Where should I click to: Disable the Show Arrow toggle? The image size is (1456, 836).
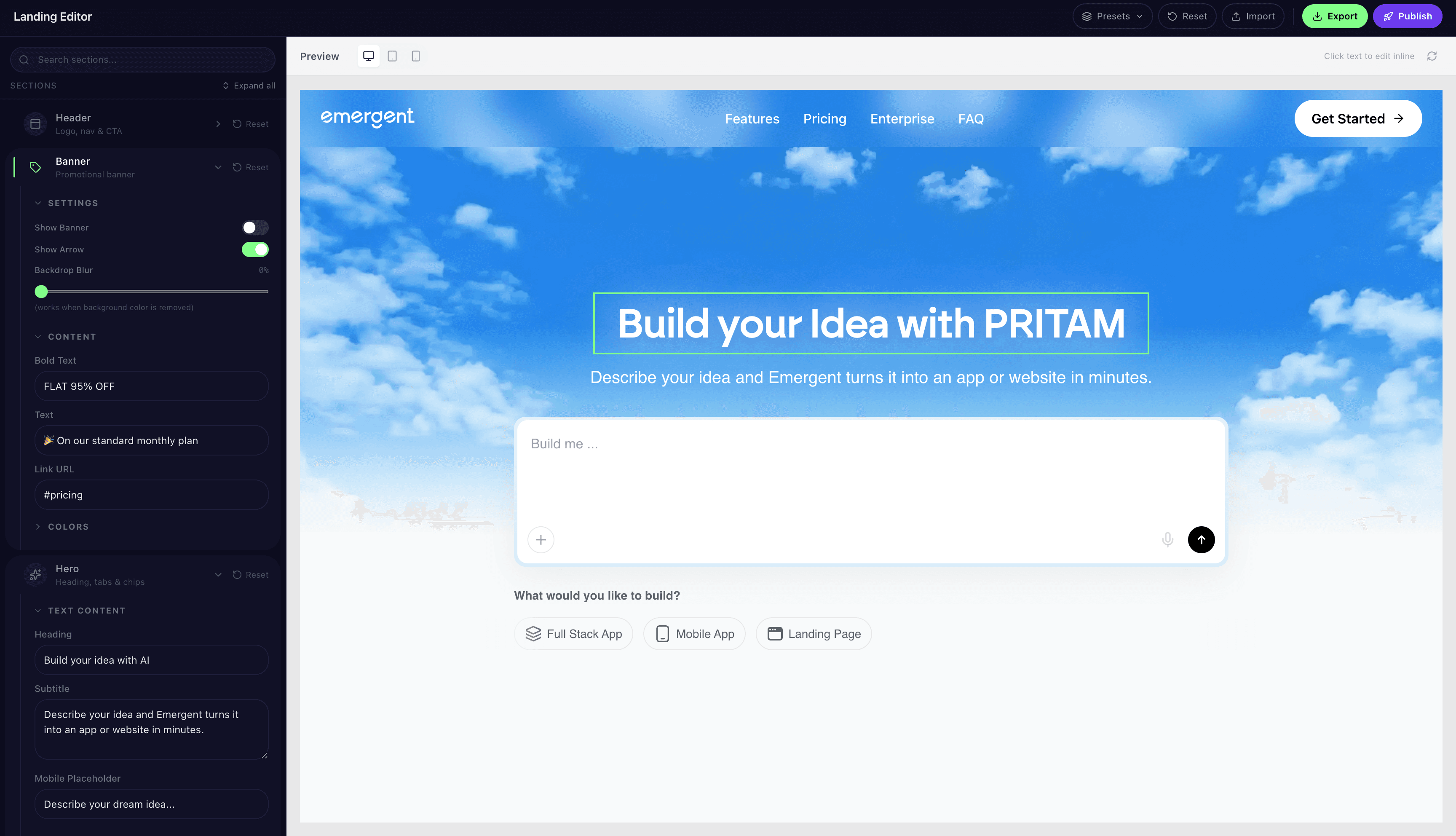(255, 250)
